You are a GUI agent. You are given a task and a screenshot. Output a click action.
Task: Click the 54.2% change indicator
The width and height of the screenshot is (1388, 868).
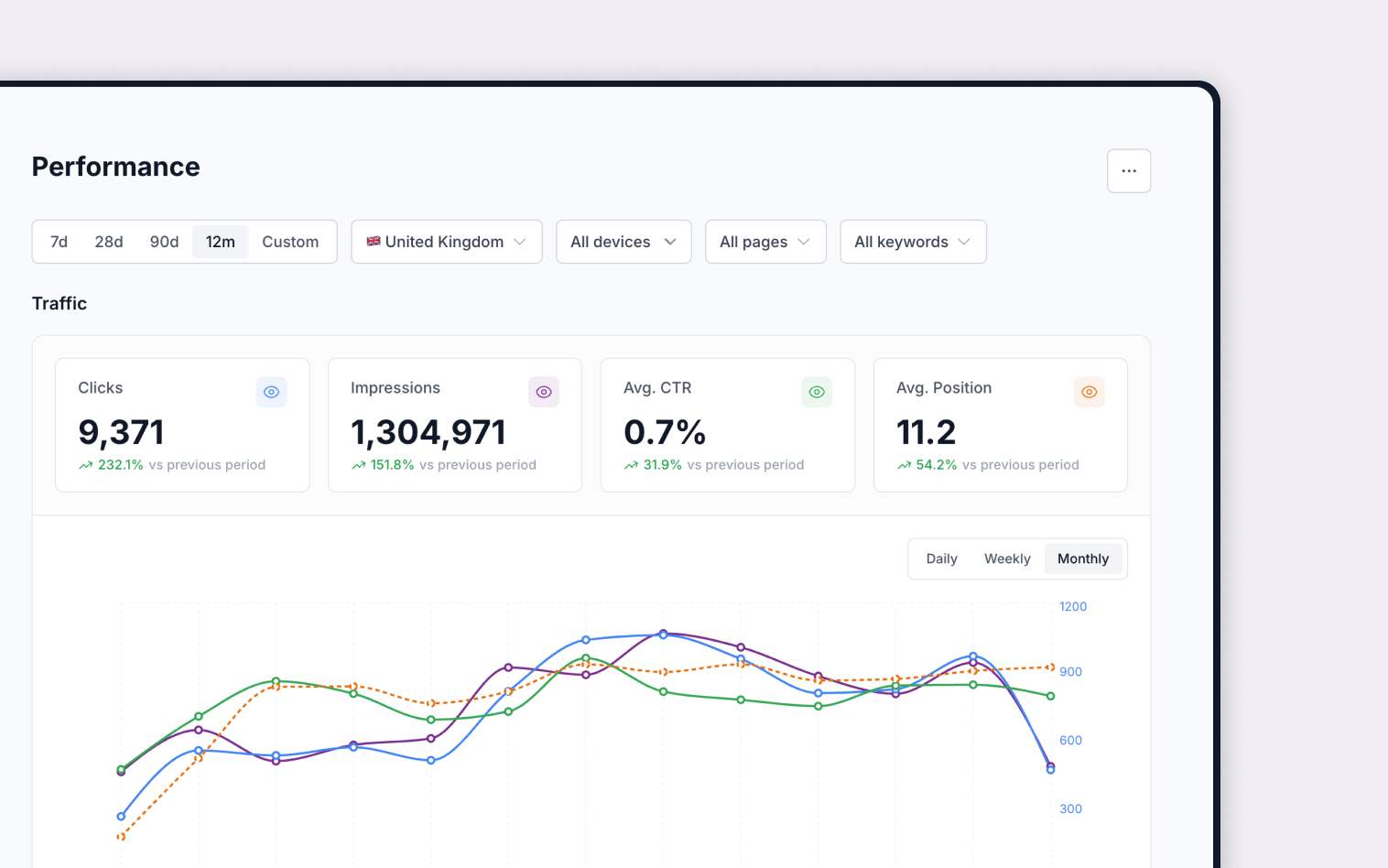pyautogui.click(x=927, y=465)
